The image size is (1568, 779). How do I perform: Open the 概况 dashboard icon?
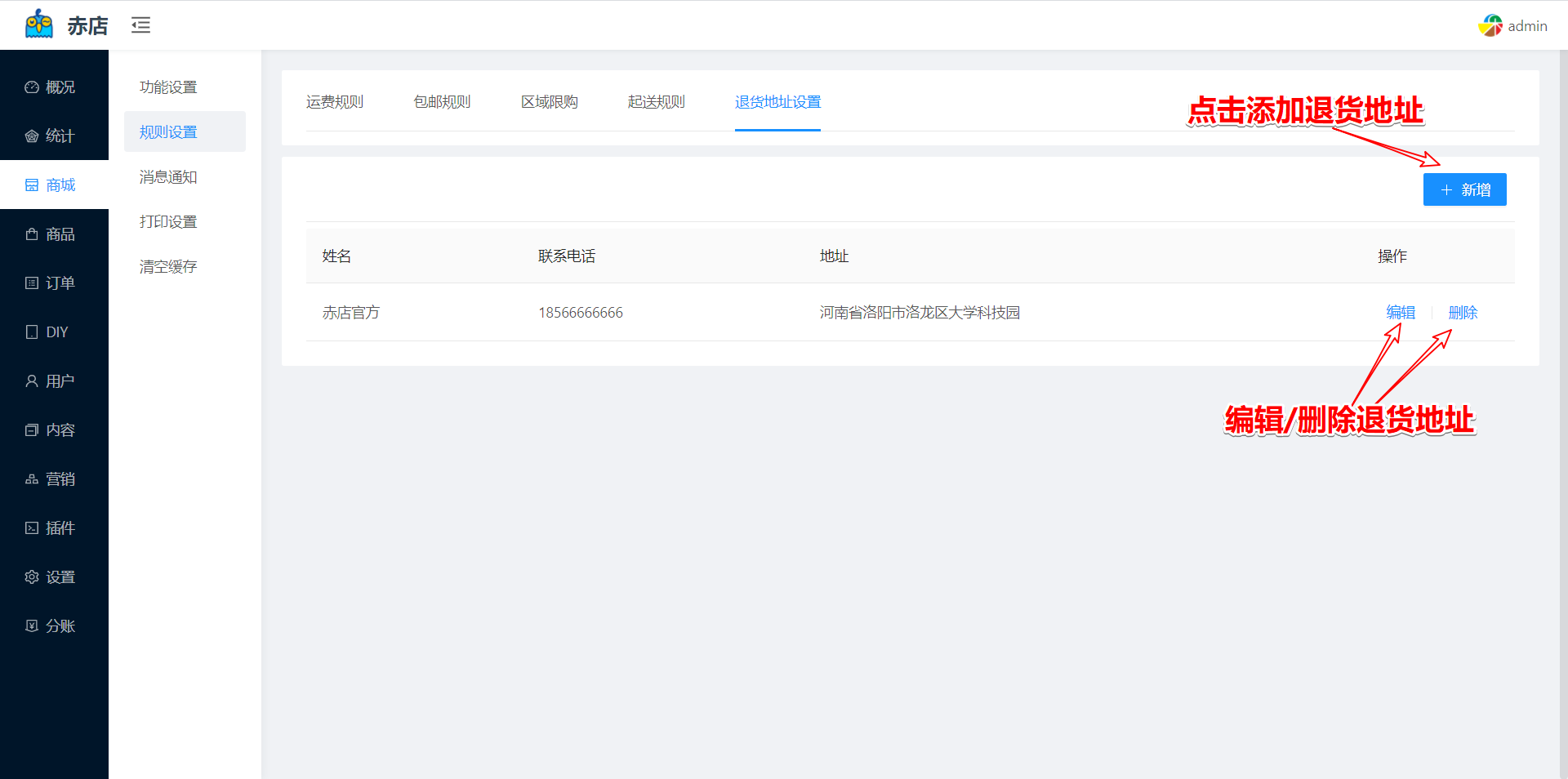point(32,87)
